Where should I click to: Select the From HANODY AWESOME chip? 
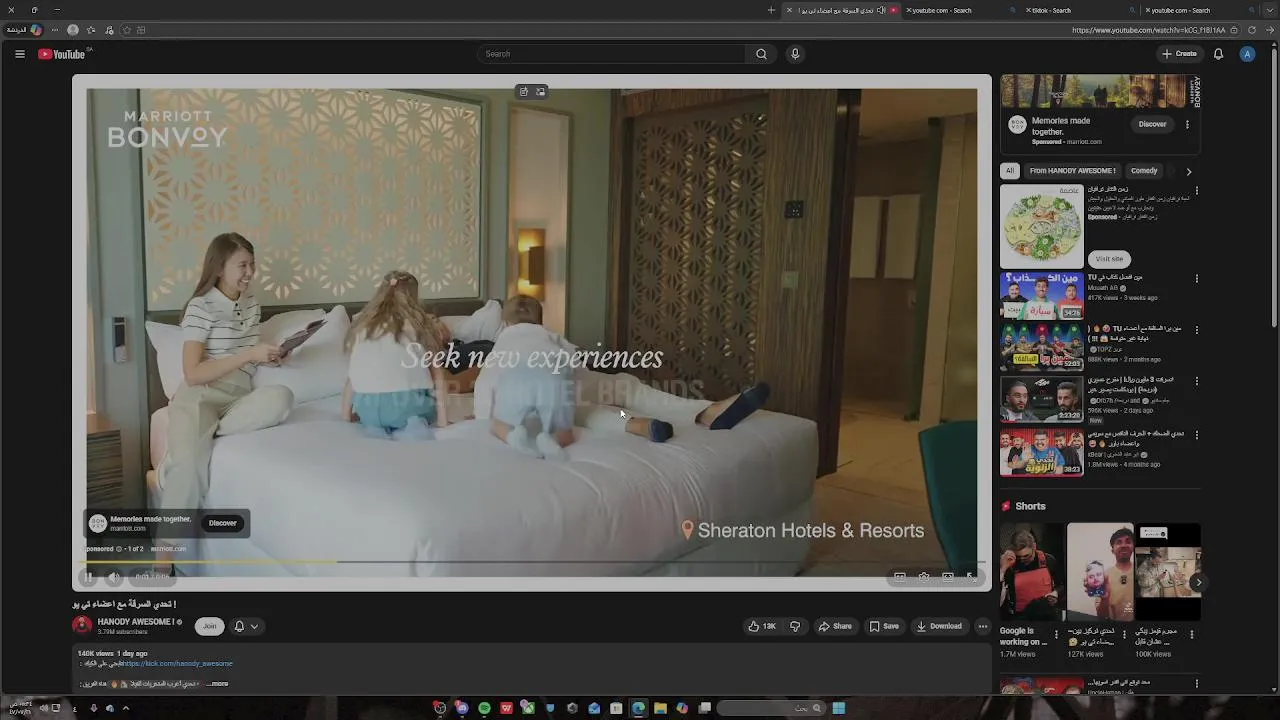tap(1072, 171)
